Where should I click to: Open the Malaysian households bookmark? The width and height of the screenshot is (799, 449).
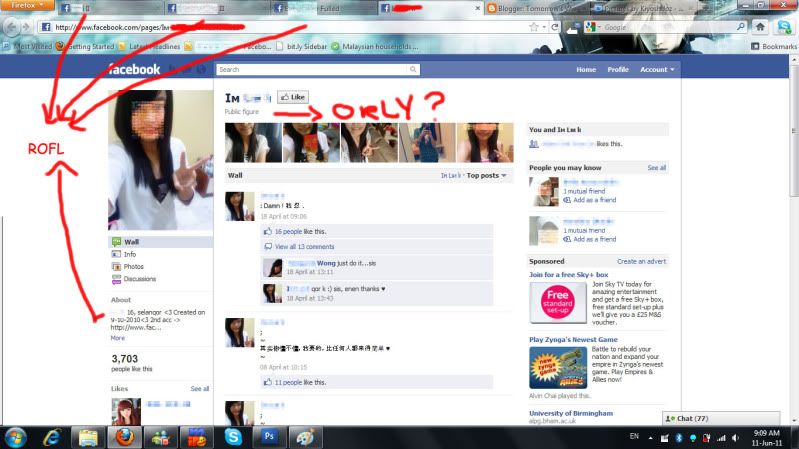(x=375, y=46)
